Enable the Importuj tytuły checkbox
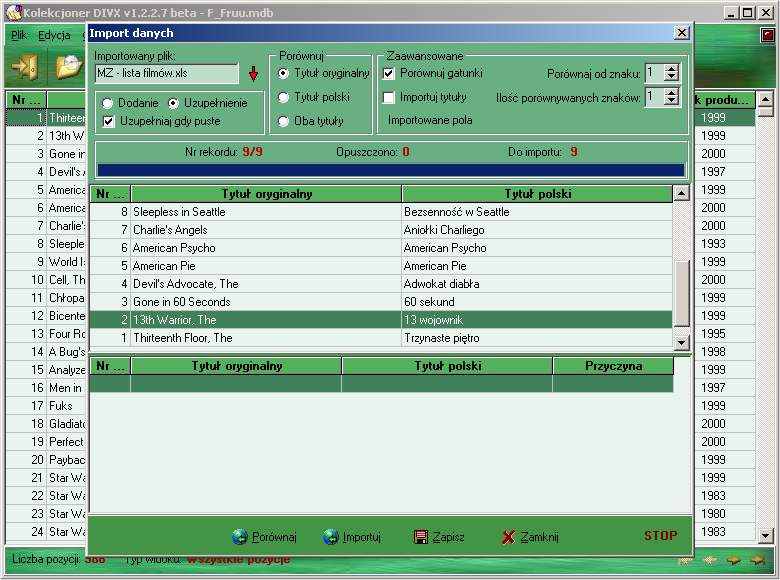Screen dimensions: 780x580 (x=390, y=97)
